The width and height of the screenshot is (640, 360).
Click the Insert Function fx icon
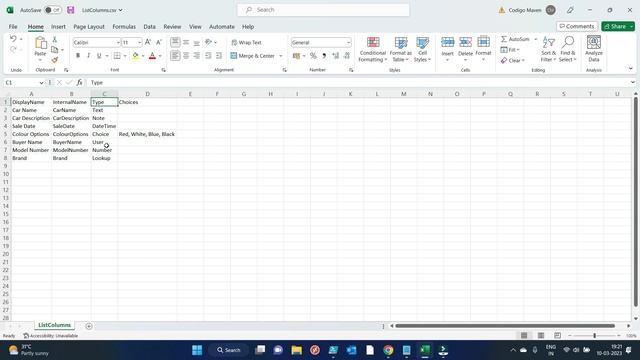click(79, 82)
